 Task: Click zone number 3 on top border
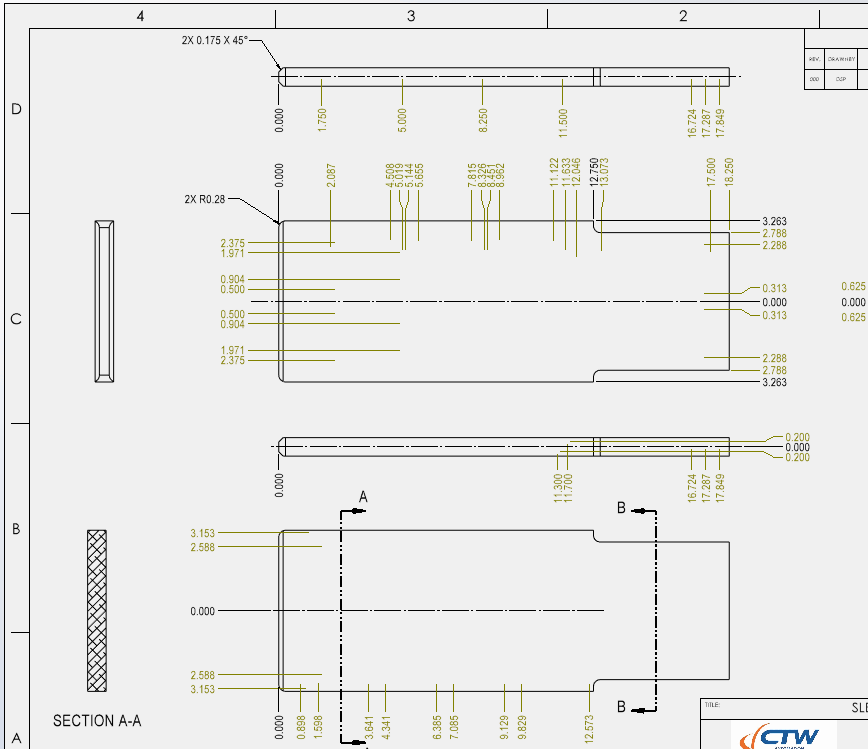(411, 16)
